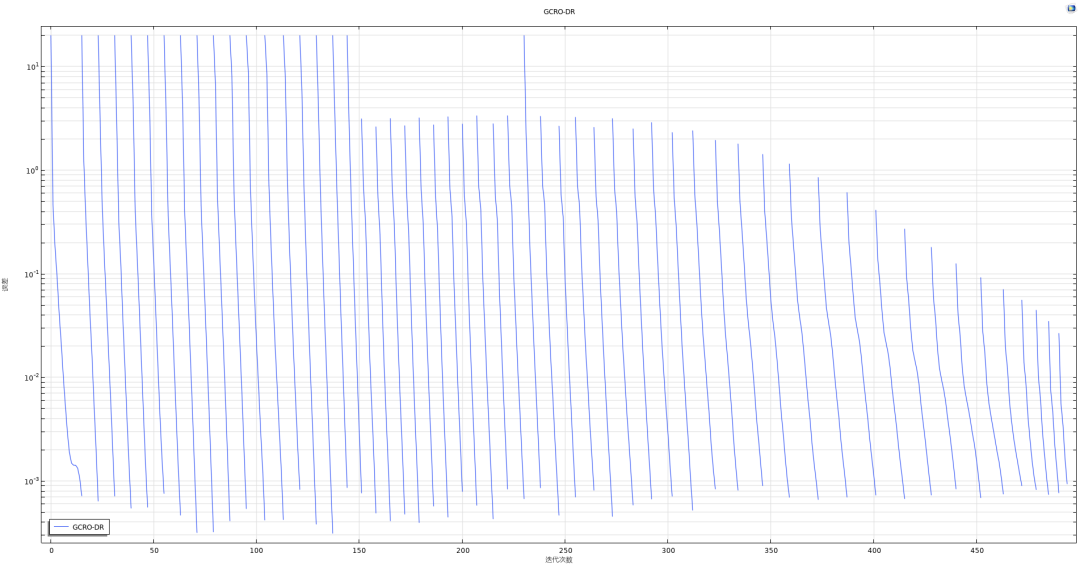Click the x-axis tick label 150

360,551
